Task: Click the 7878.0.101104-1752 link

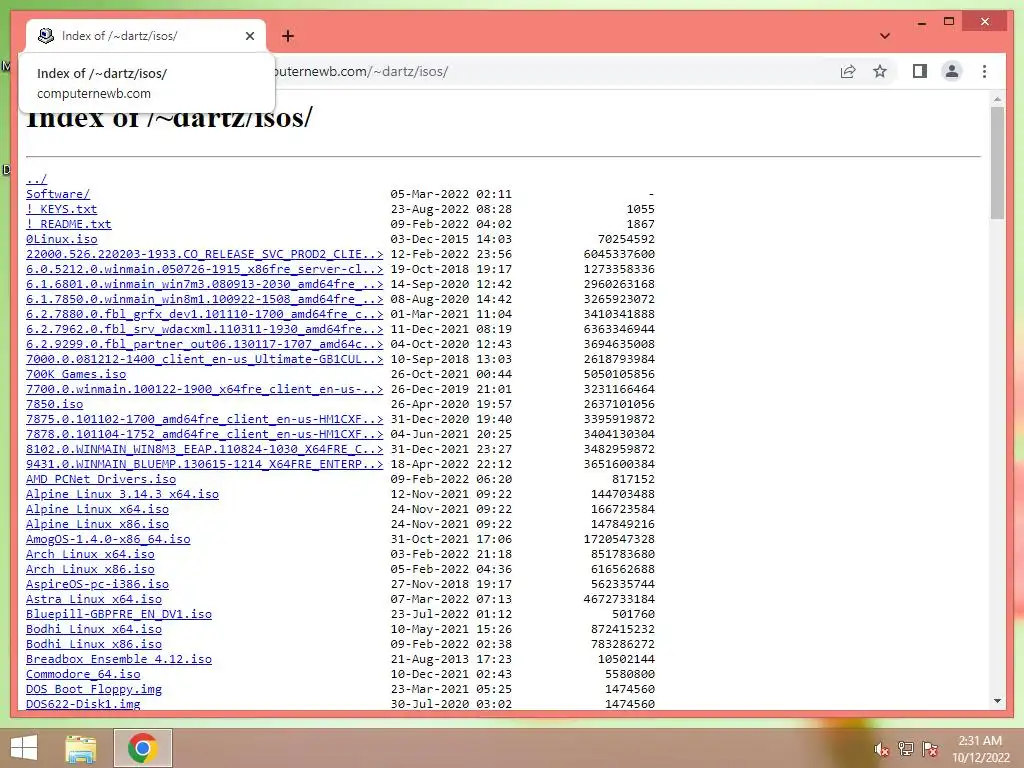Action: tap(204, 434)
